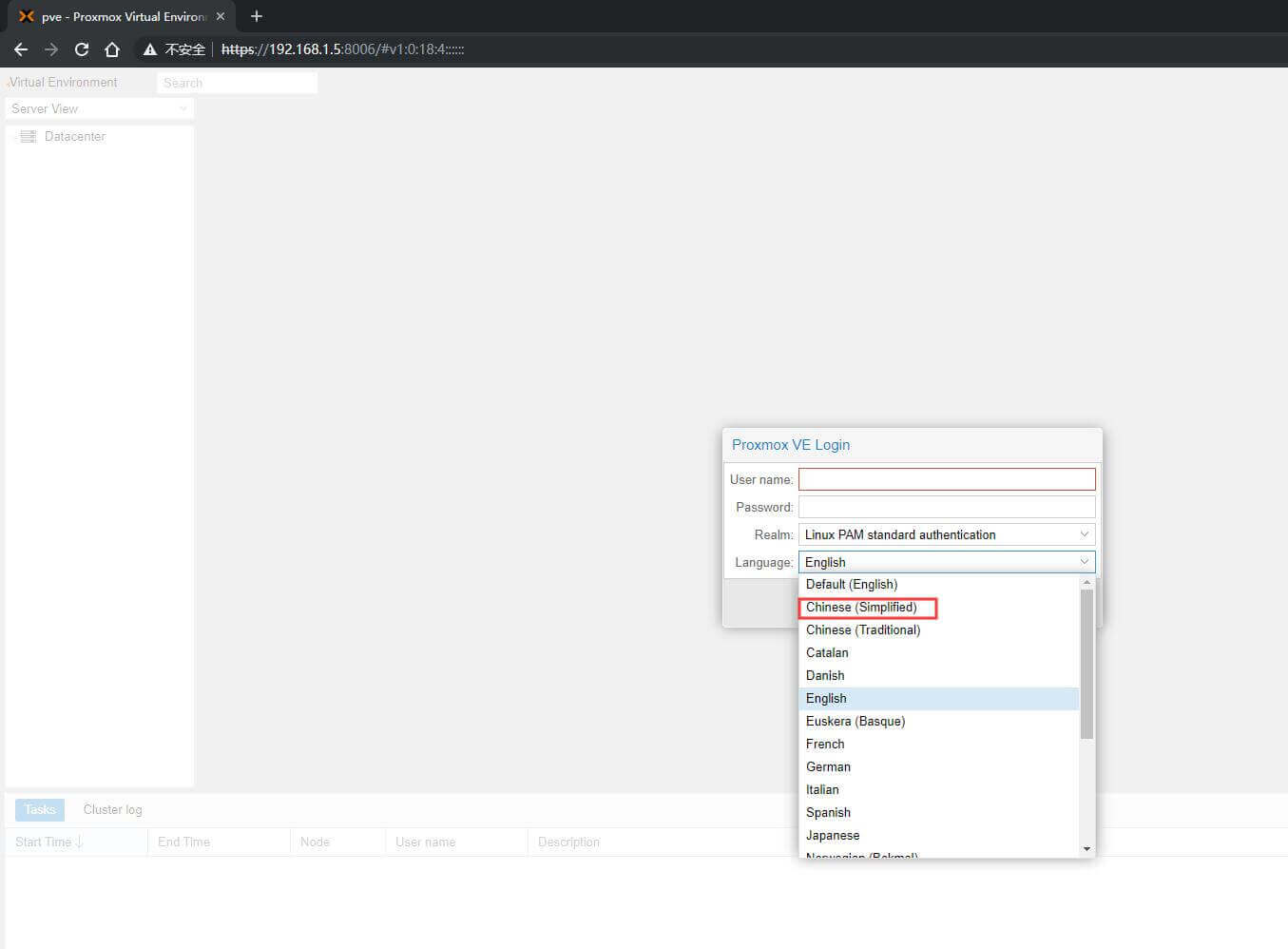
Task: Click the insecure connection warning icon
Action: 150,49
